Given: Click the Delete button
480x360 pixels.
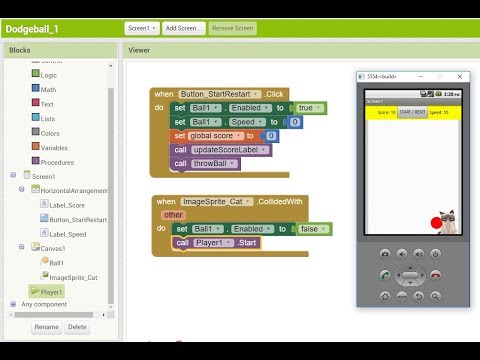Looking at the screenshot, I should coord(77,327).
